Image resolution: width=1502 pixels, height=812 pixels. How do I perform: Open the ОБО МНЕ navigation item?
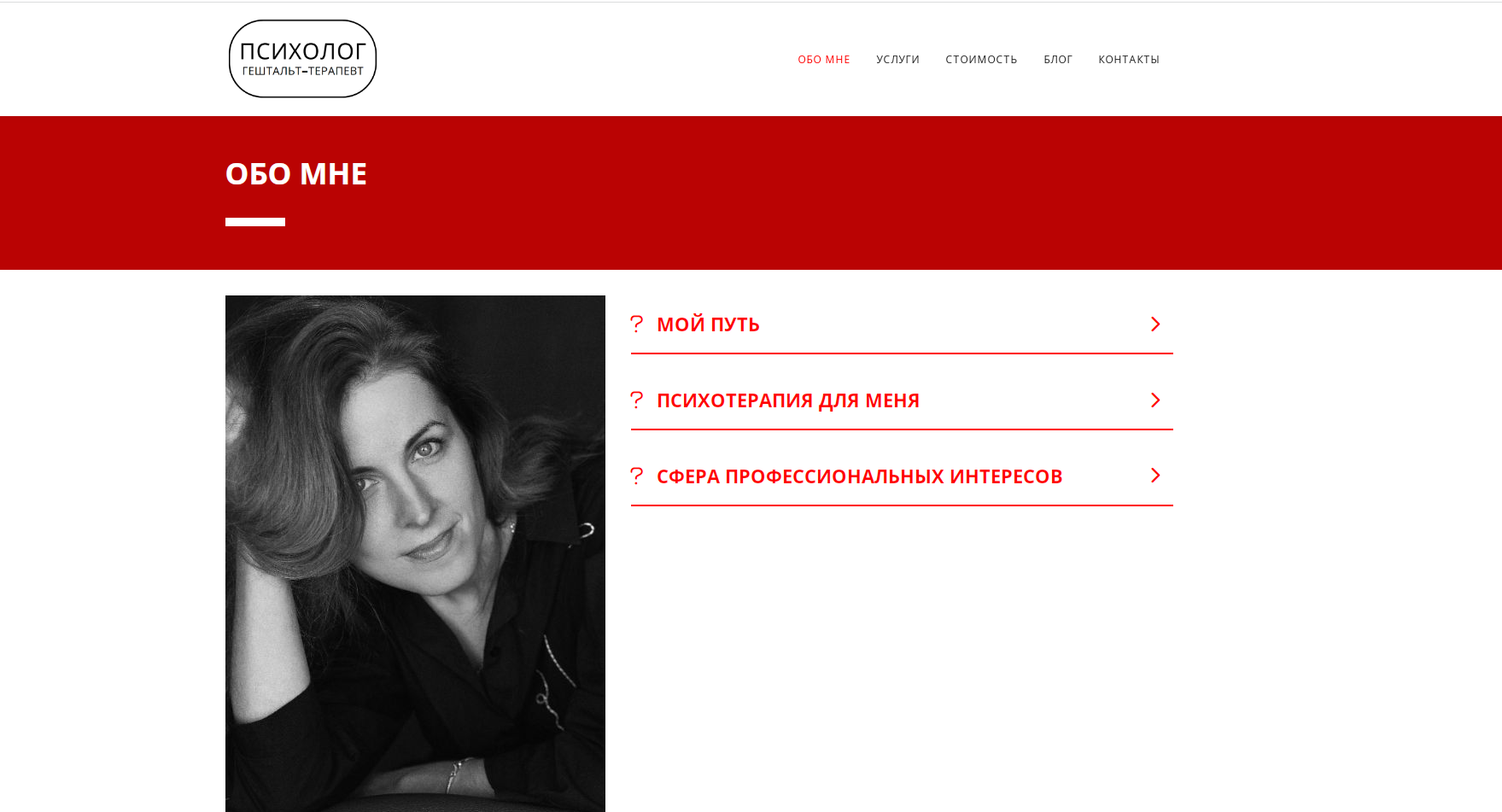824,60
